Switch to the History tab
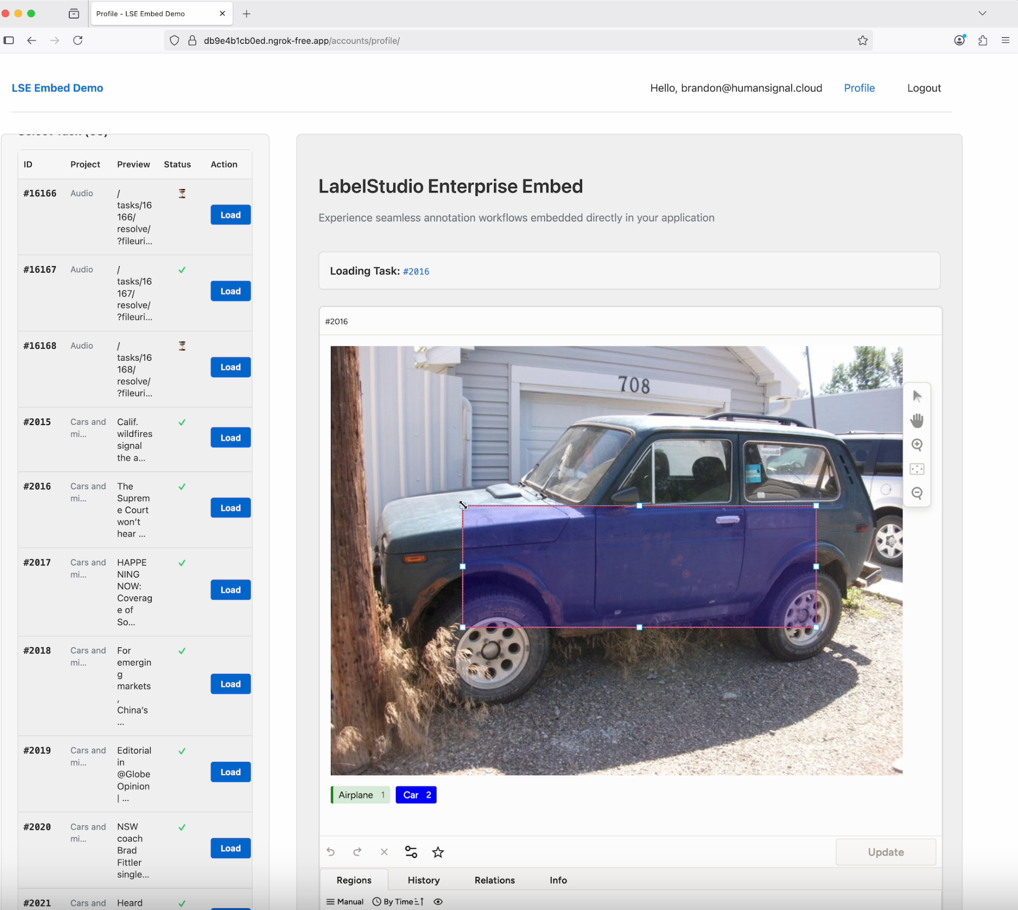Screen dimensions: 1018x910 [x=423, y=880]
